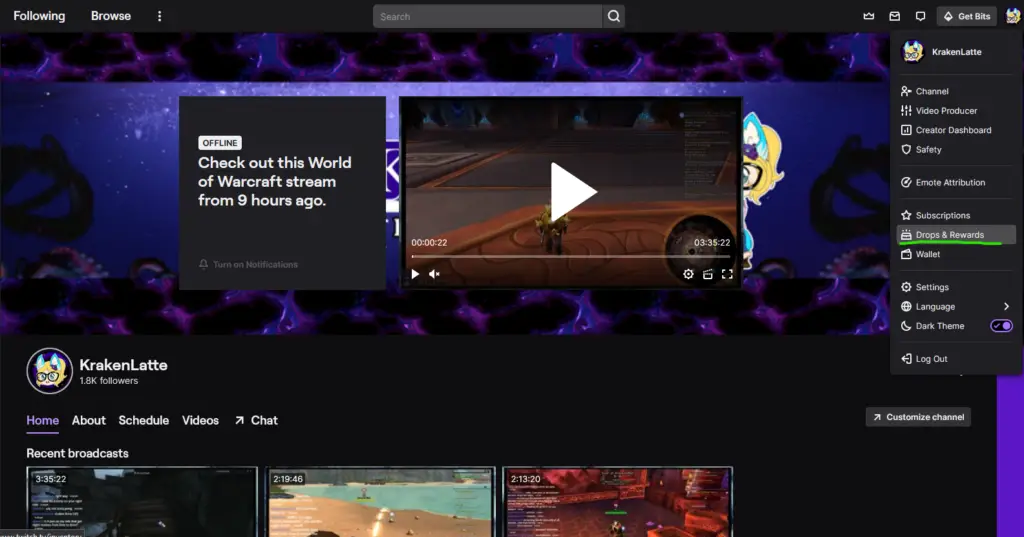The width and height of the screenshot is (1024, 537).
Task: Open the Browse page
Action: pyautogui.click(x=110, y=16)
